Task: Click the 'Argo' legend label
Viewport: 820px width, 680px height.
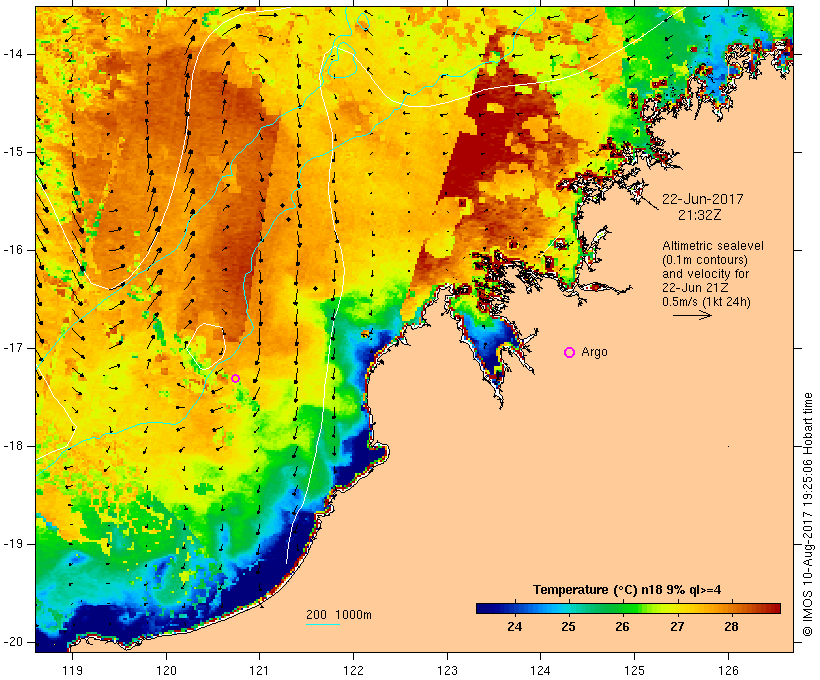Action: 595,352
